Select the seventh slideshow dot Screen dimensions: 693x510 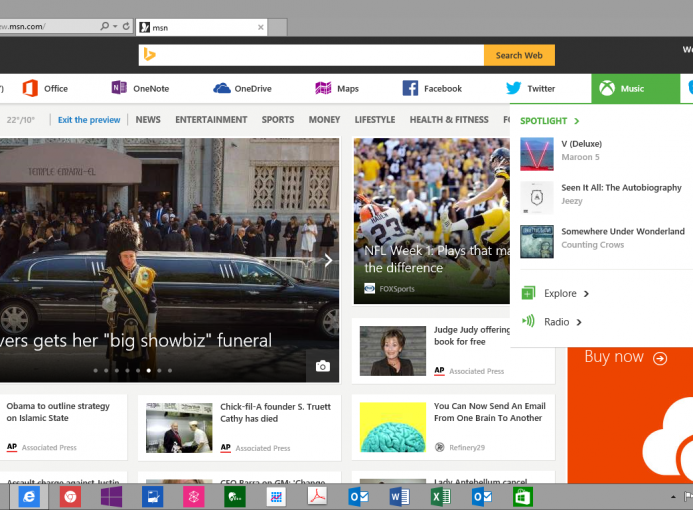159,370
